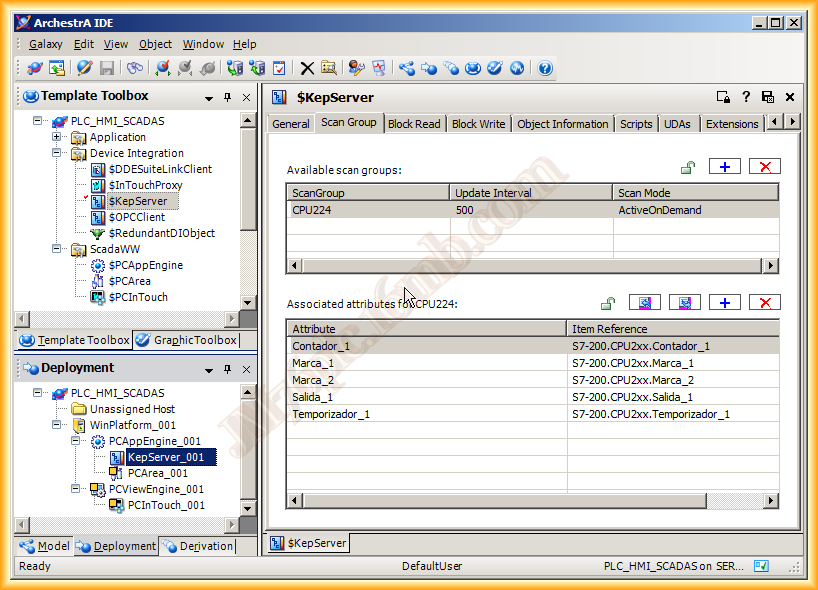Expand the Application toolset node
The image size is (818, 590).
[57, 137]
